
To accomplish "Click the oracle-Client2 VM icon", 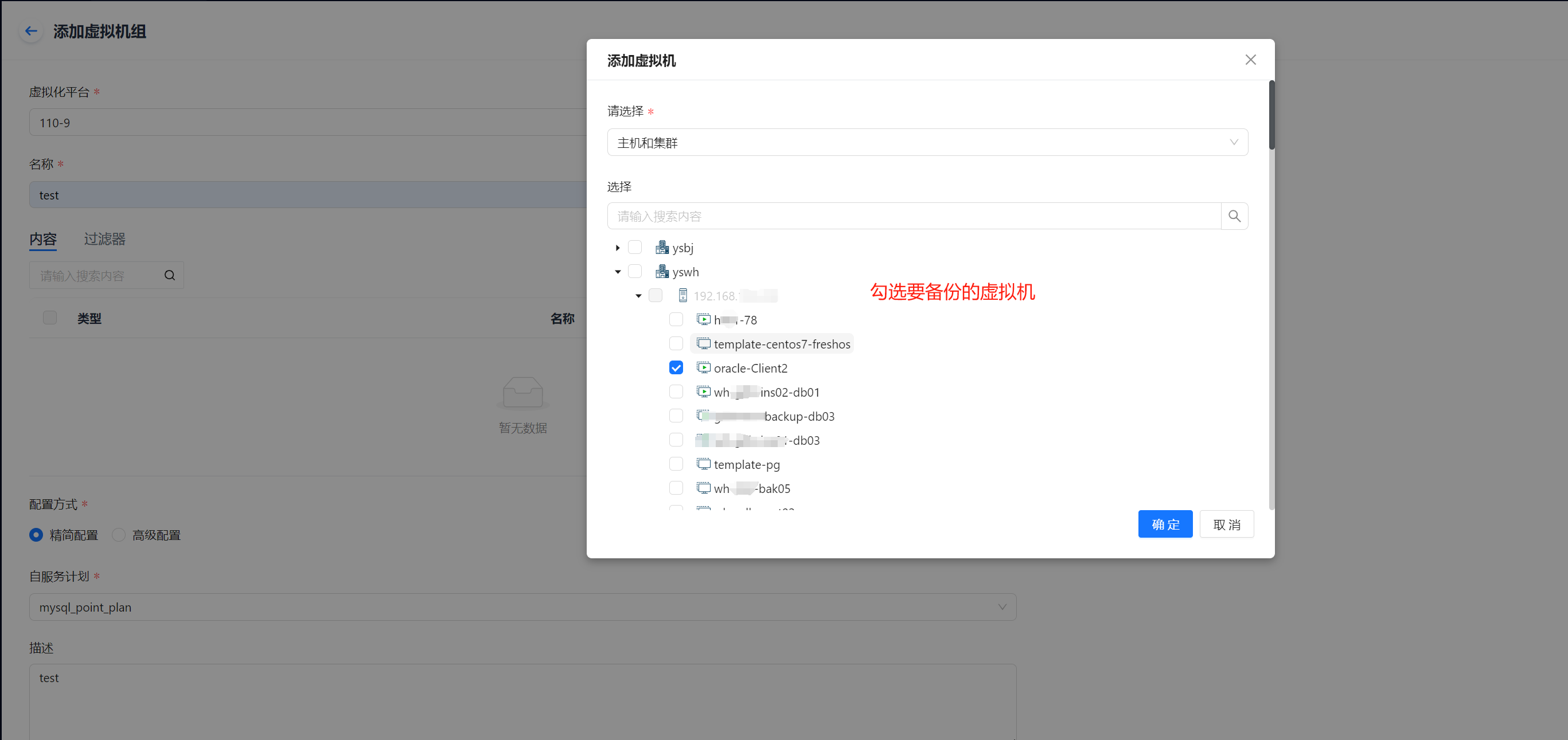I will [703, 367].
